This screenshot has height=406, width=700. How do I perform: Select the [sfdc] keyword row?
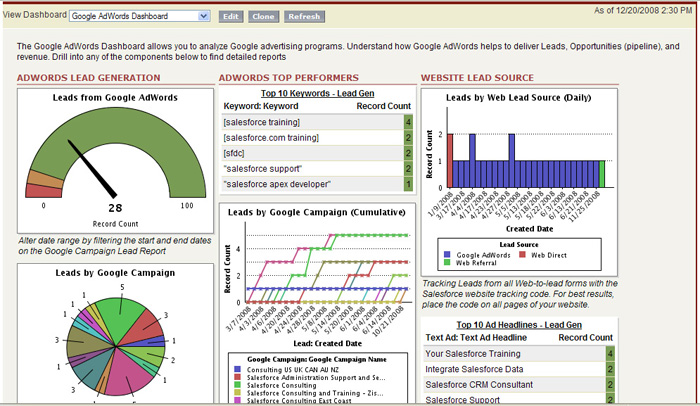coord(317,153)
